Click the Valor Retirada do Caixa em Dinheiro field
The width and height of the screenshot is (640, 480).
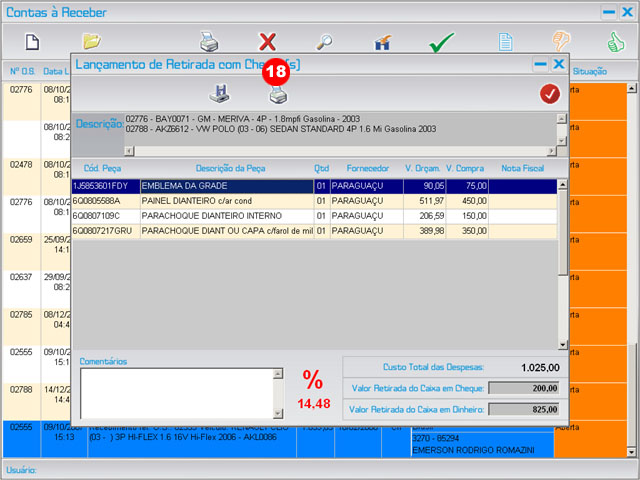pos(524,409)
